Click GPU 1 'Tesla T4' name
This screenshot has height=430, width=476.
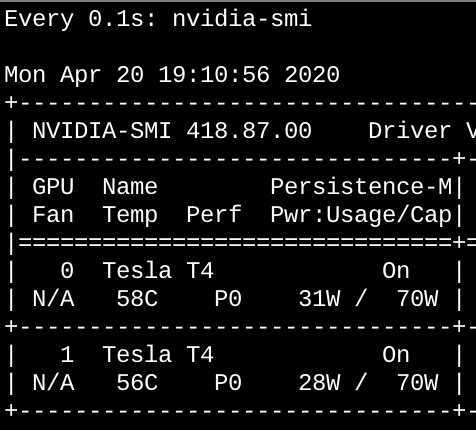(x=158, y=354)
